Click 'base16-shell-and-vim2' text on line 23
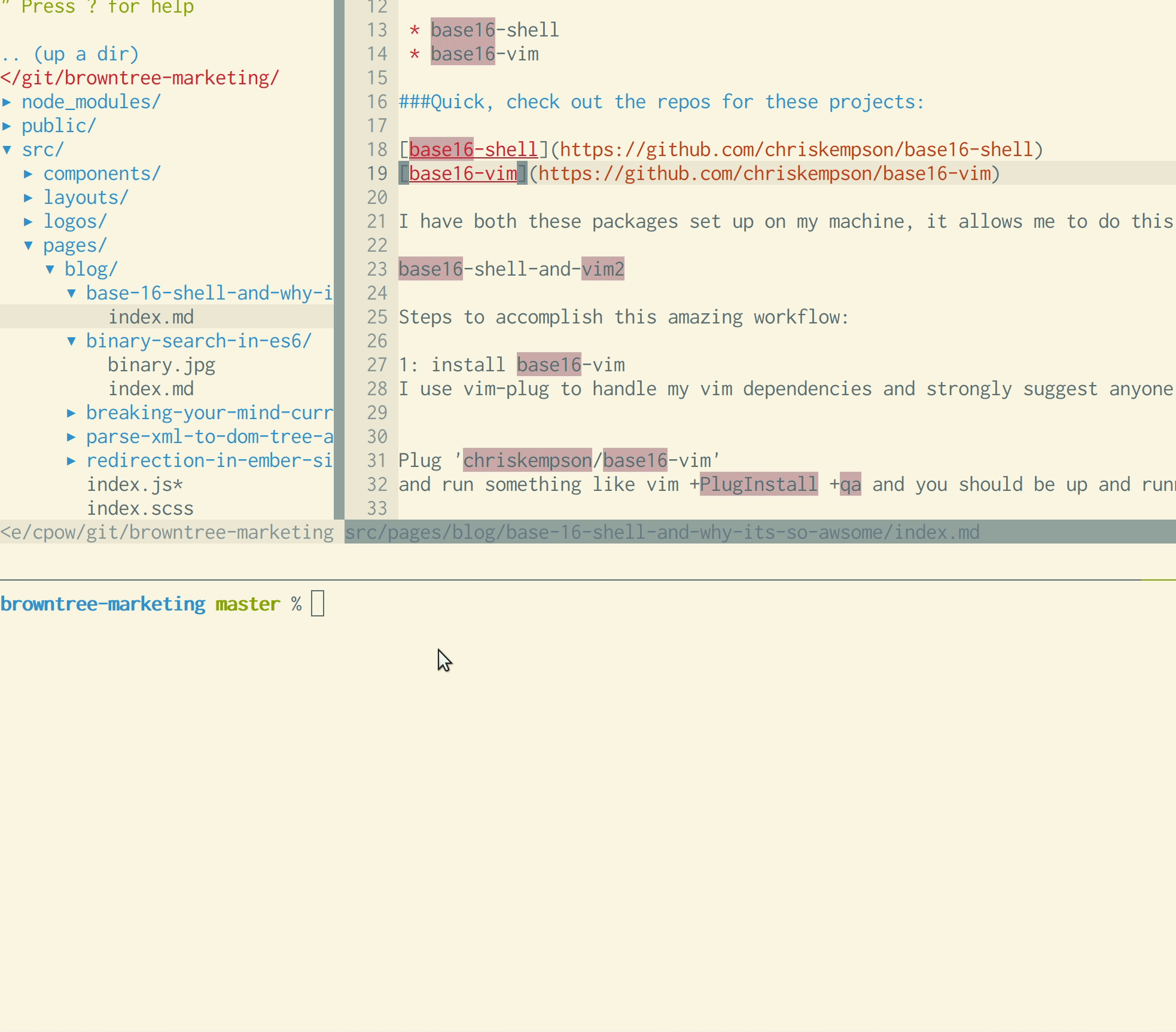Image resolution: width=1176 pixels, height=1032 pixels. click(511, 270)
